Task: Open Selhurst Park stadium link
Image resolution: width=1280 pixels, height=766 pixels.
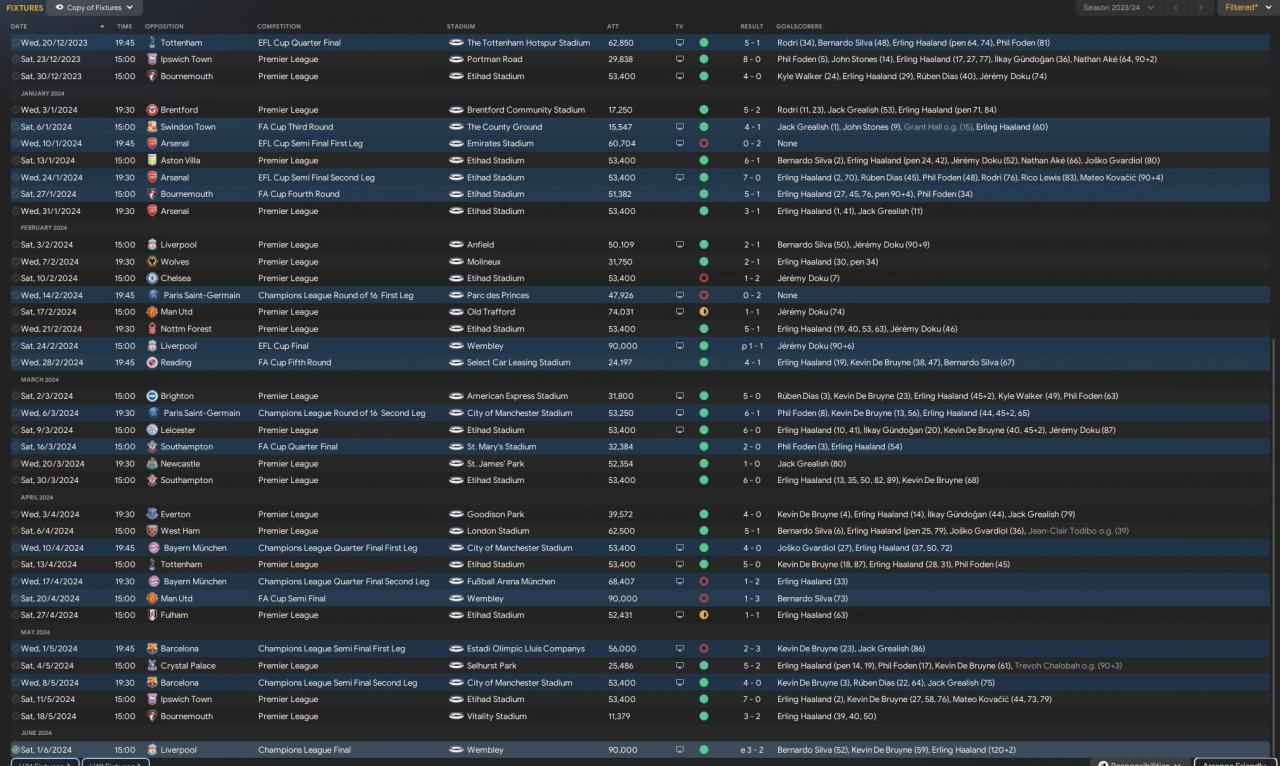Action: tap(492, 666)
